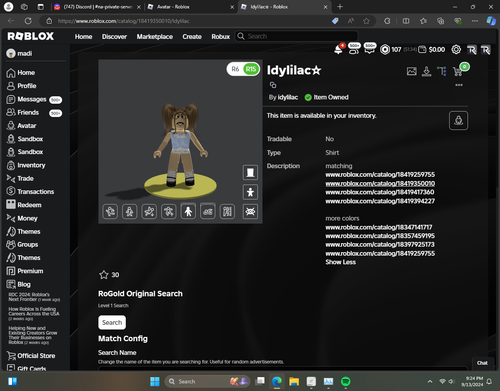This screenshot has height=391, width=500.
Task: Open more colors link 18347141717
Action: pyautogui.click(x=379, y=227)
